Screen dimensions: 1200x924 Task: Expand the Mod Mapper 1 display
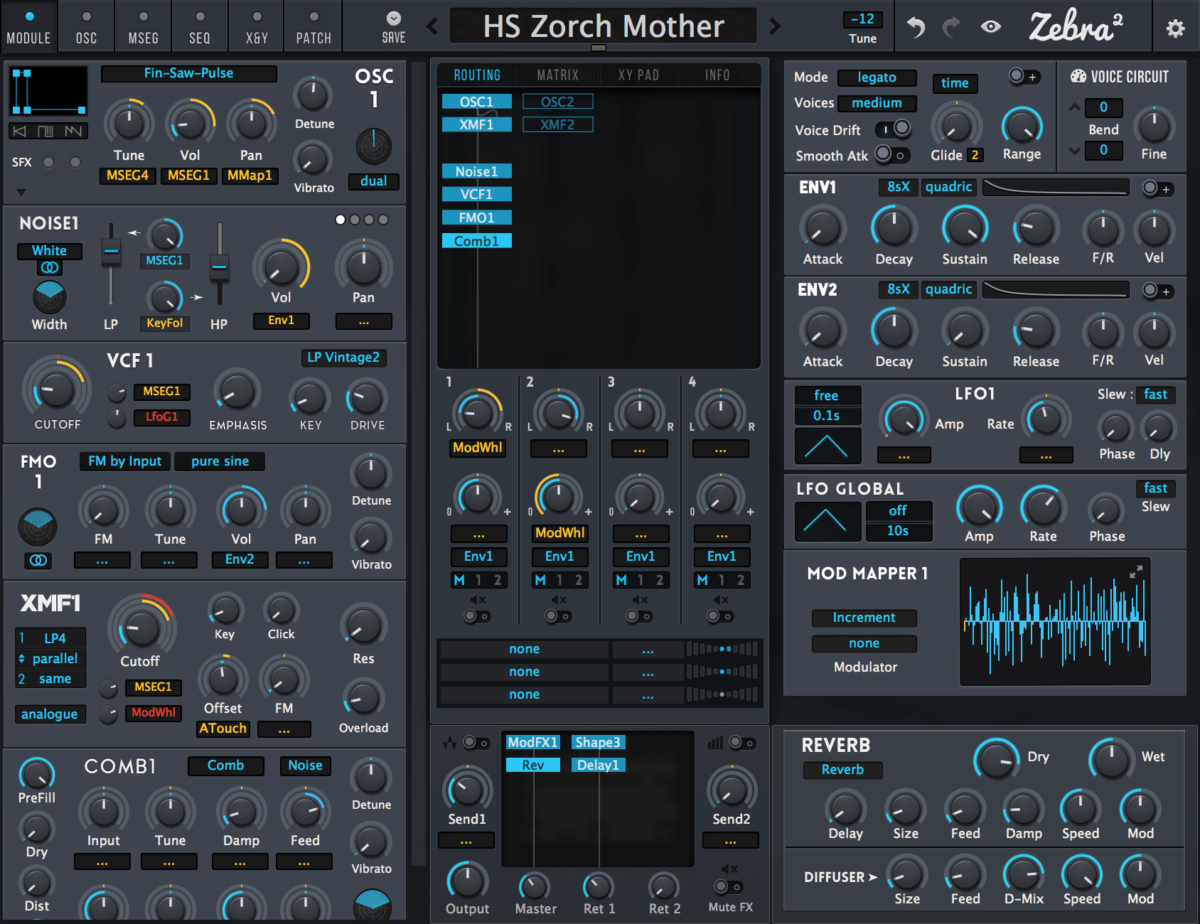[1137, 571]
